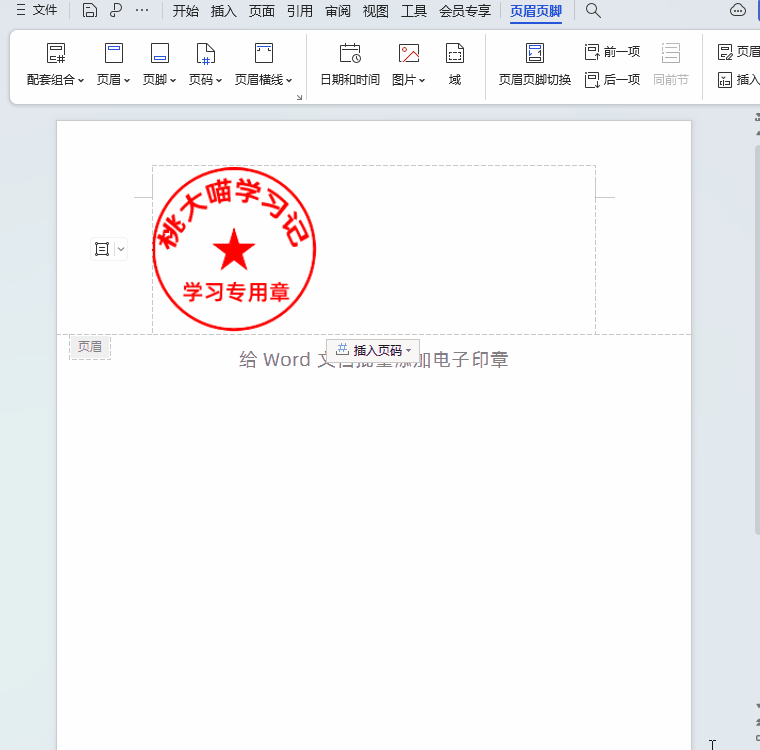Open the more options ellipsis in title bar
Screen dimensions: 760x750
point(142,11)
